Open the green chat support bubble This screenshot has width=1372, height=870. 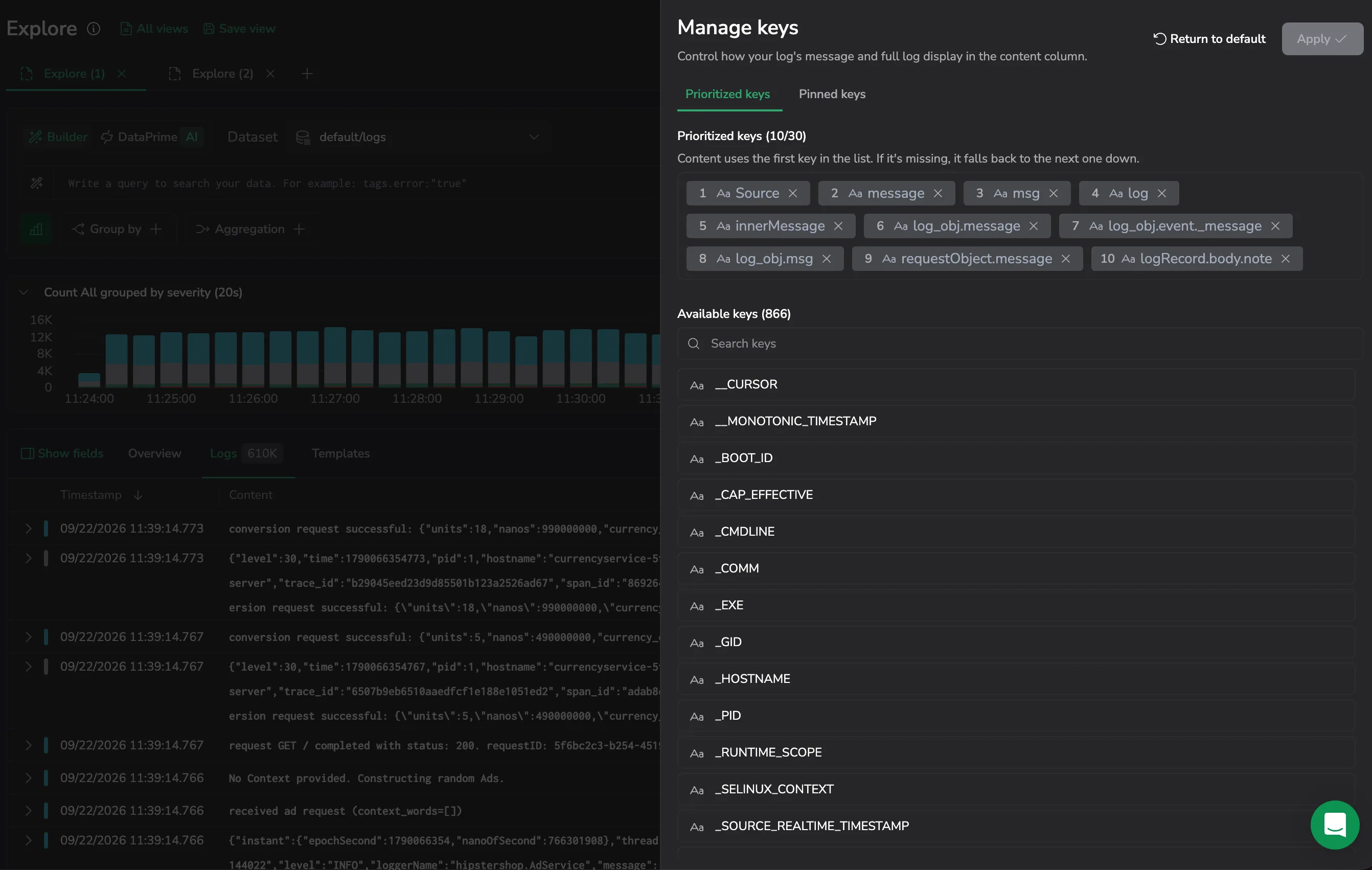click(1334, 825)
